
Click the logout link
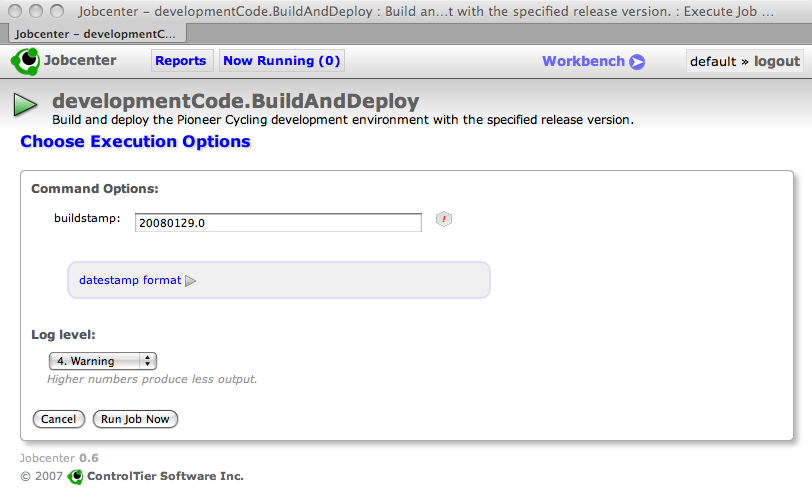(777, 61)
